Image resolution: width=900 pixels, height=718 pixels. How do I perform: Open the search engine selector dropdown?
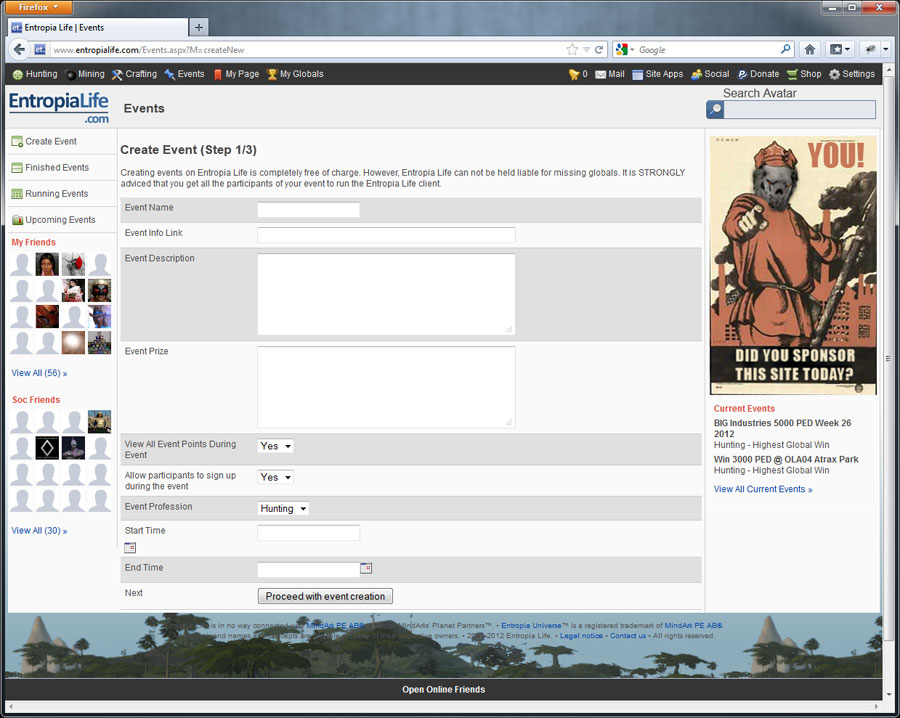tap(625, 50)
